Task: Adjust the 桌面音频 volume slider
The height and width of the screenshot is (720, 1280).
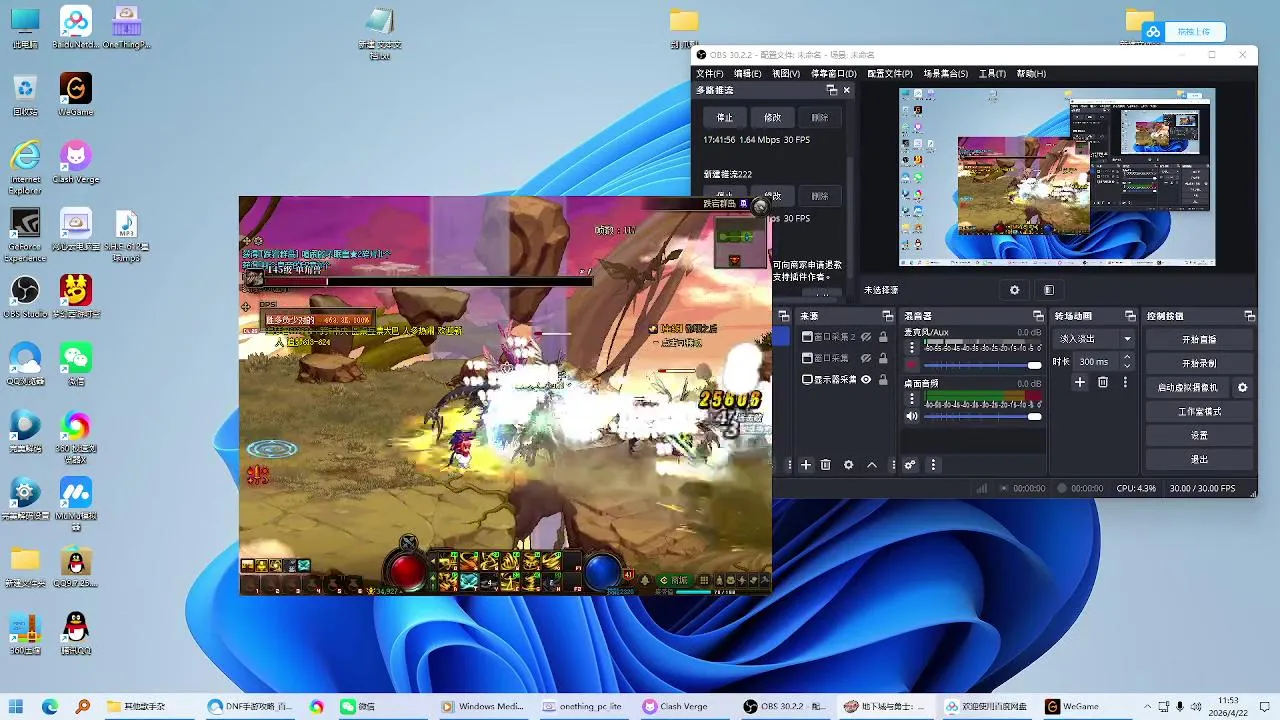Action: pyautogui.click(x=983, y=416)
